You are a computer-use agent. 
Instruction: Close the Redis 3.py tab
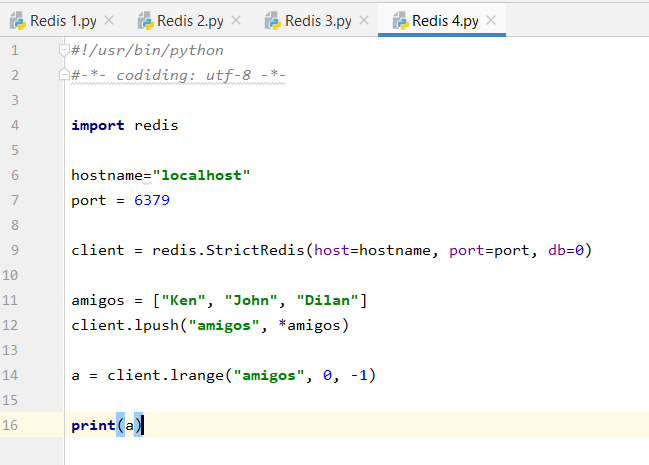tap(364, 20)
